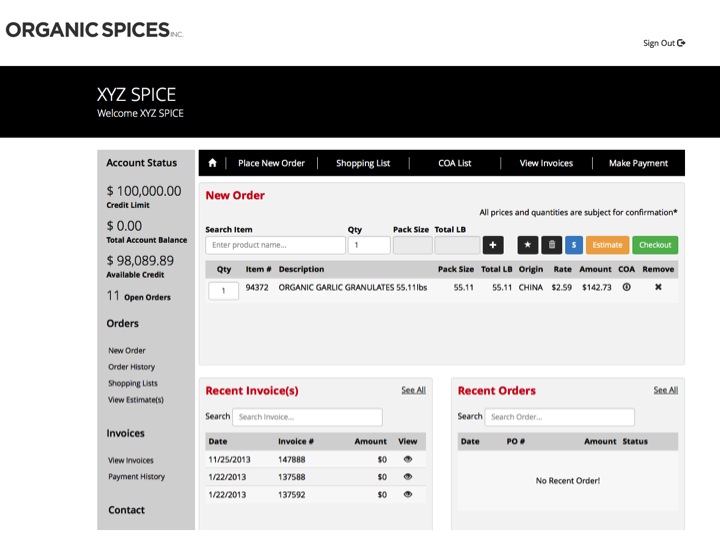Save order to favorites with star icon

(x=528, y=245)
